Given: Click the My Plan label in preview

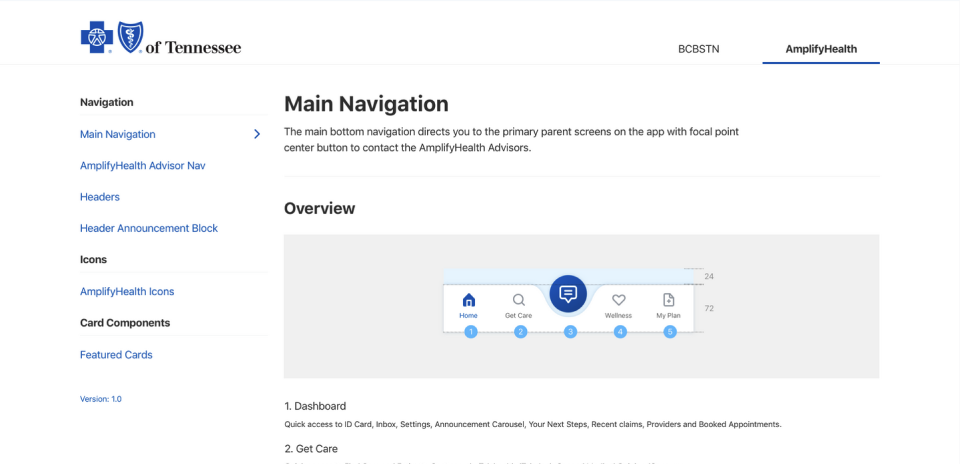Looking at the screenshot, I should 669,316.
